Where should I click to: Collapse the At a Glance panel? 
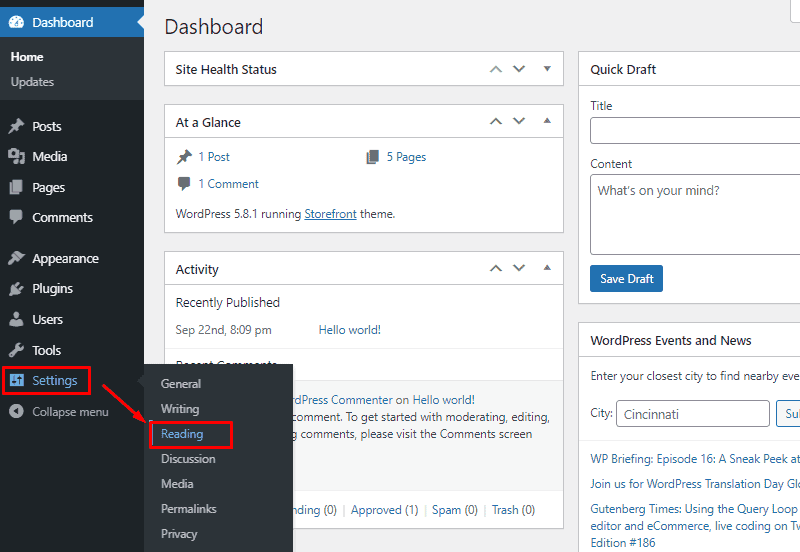pyautogui.click(x=547, y=121)
